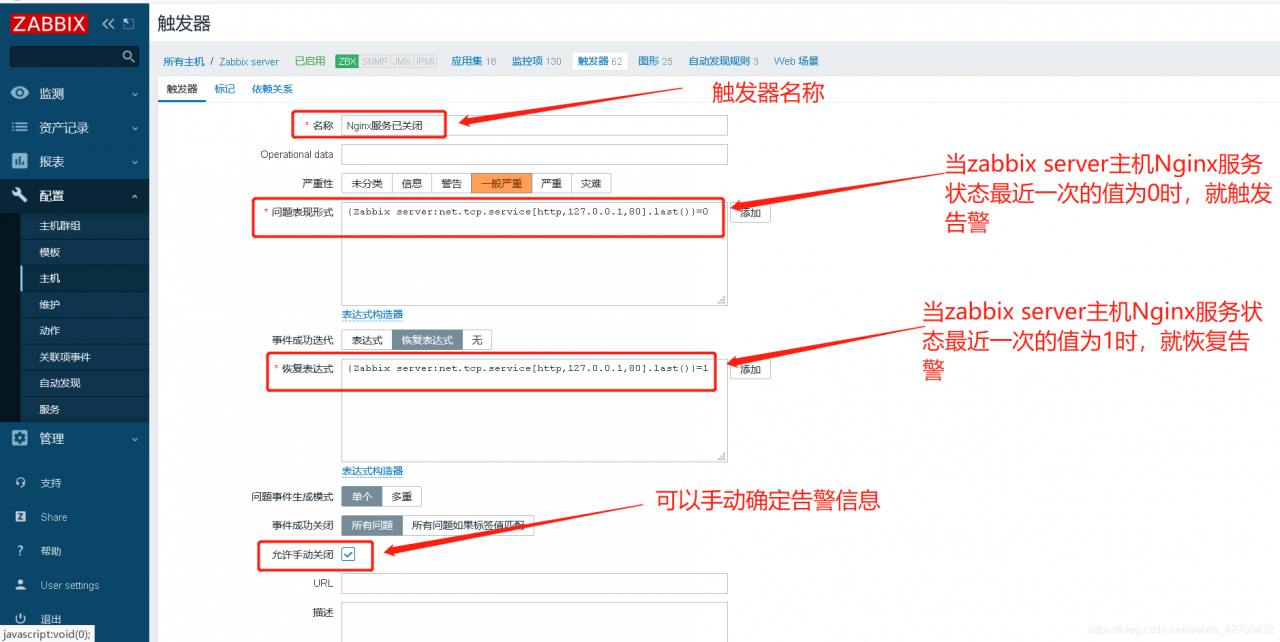Open 应用集 18 link

coord(473,61)
